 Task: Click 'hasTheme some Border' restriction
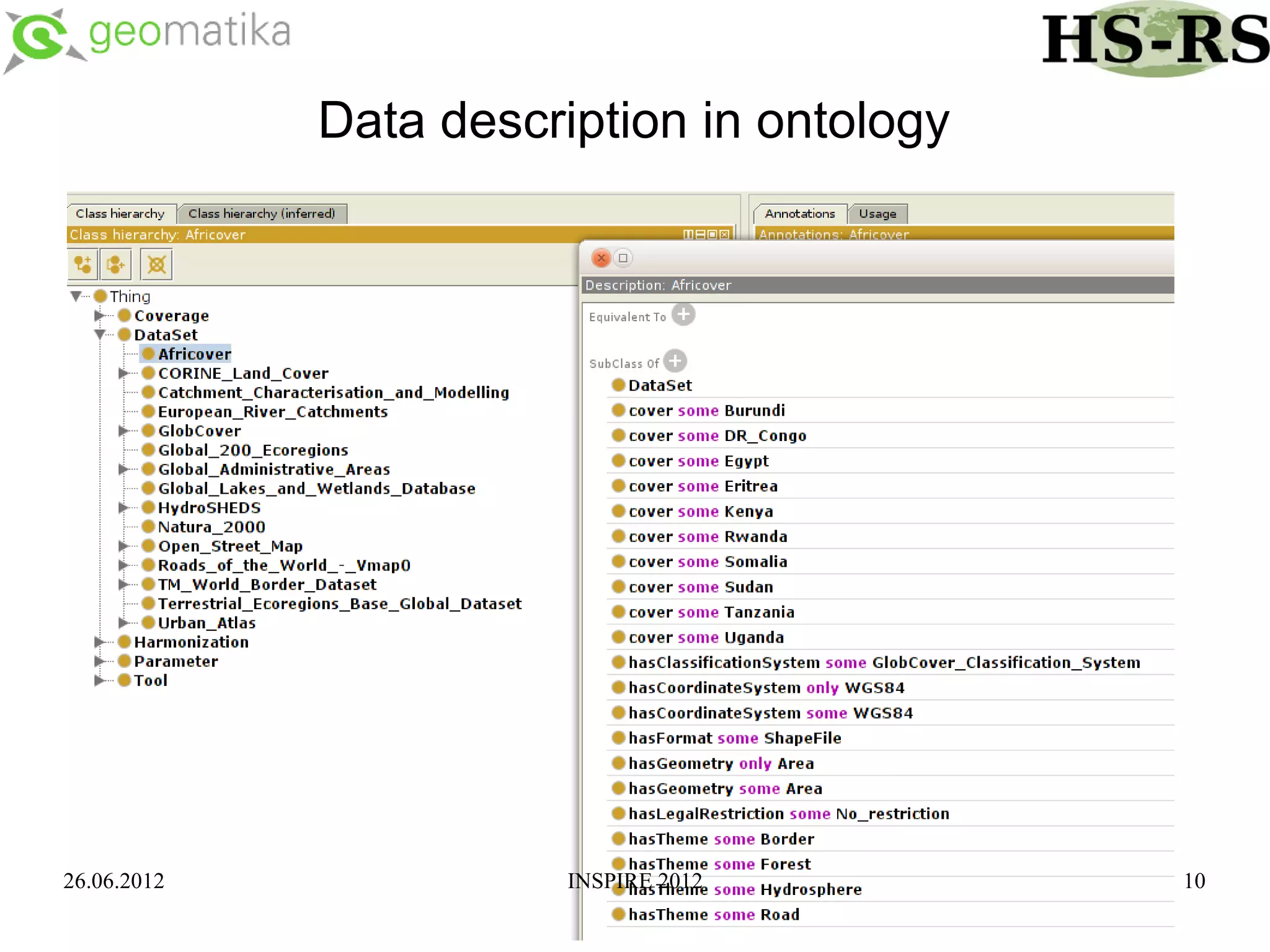[890, 839]
